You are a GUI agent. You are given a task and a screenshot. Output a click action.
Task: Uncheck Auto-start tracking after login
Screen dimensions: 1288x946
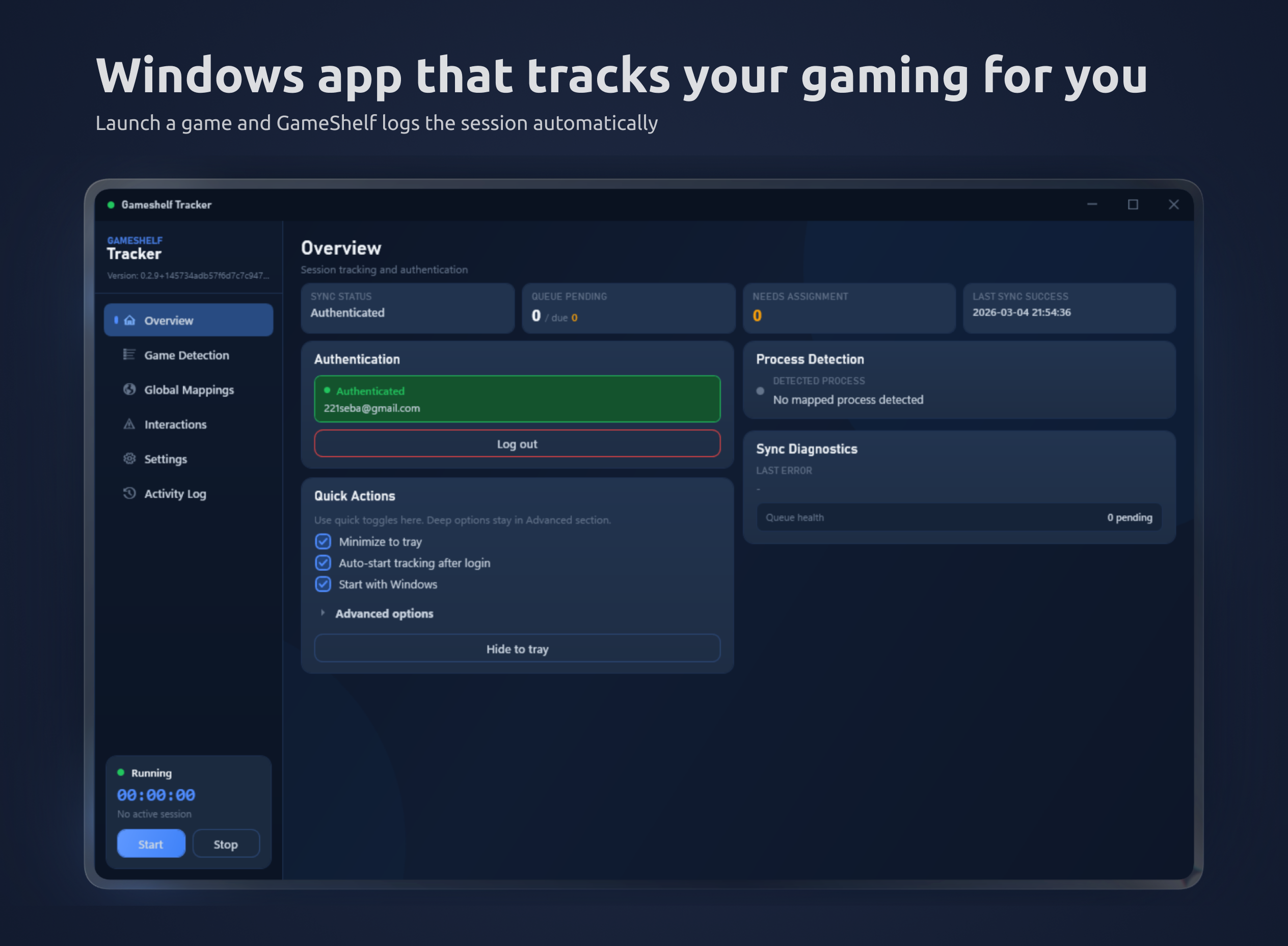[x=323, y=563]
